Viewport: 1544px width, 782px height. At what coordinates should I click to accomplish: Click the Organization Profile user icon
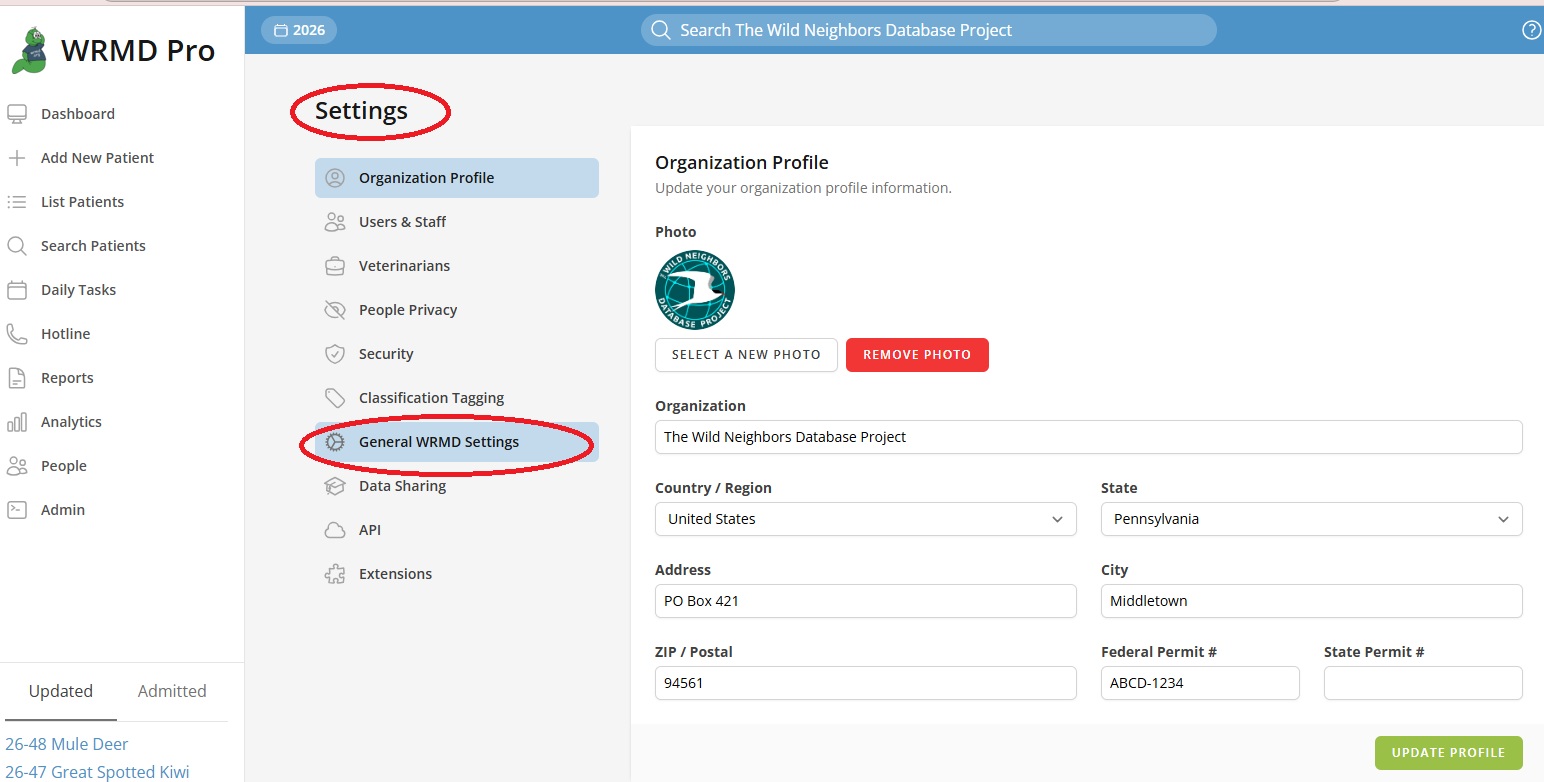(x=335, y=178)
